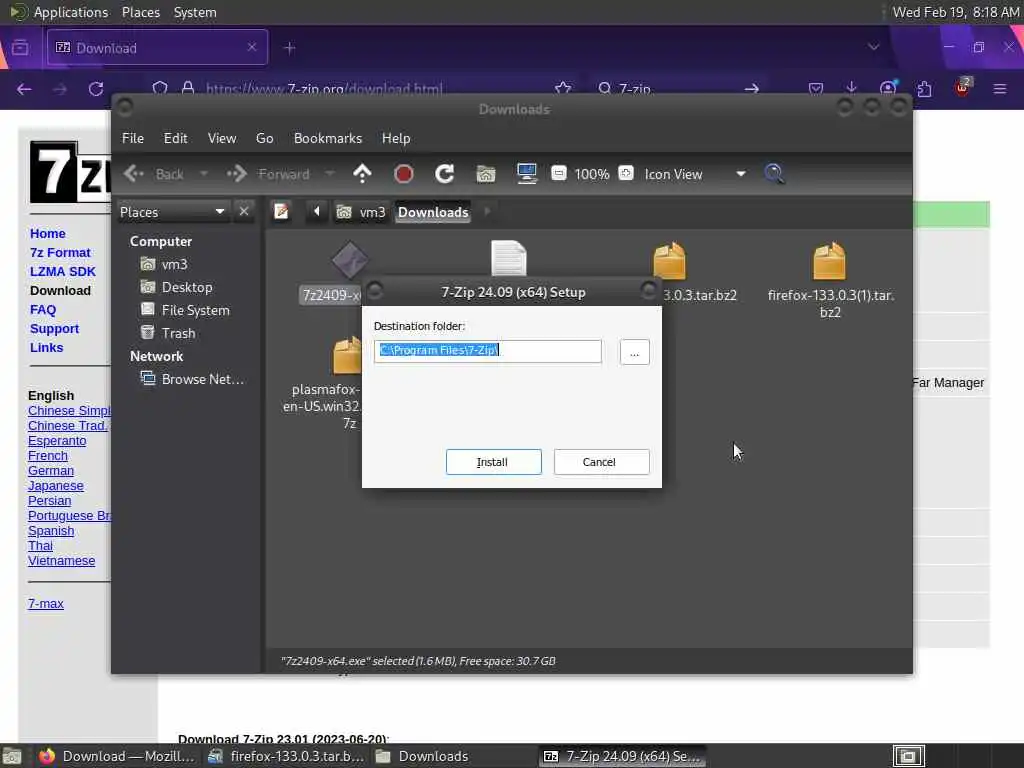Open the 7z Format link

60,253
